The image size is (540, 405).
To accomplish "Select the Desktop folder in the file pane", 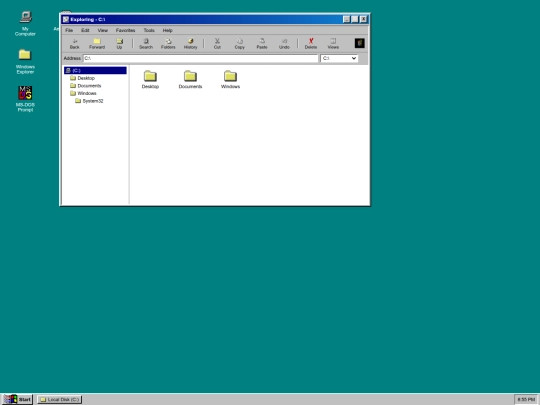I will coord(150,80).
